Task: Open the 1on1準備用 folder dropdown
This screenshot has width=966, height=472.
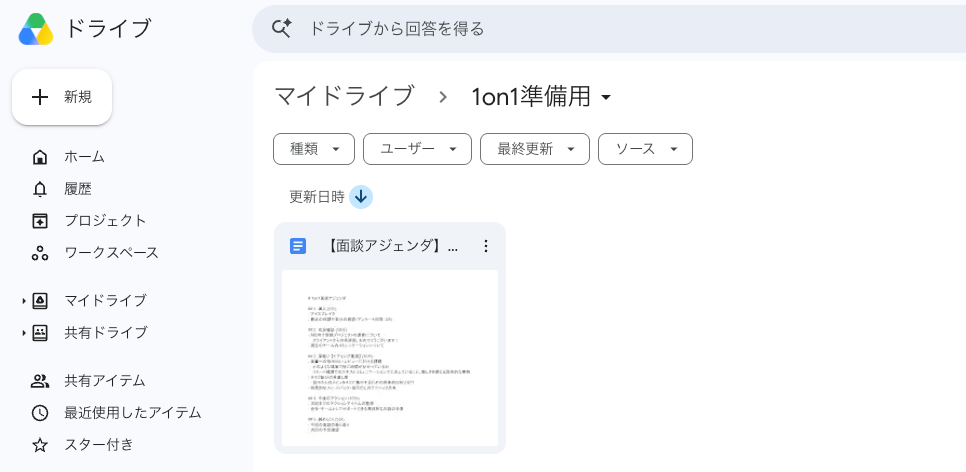Action: 542,97
